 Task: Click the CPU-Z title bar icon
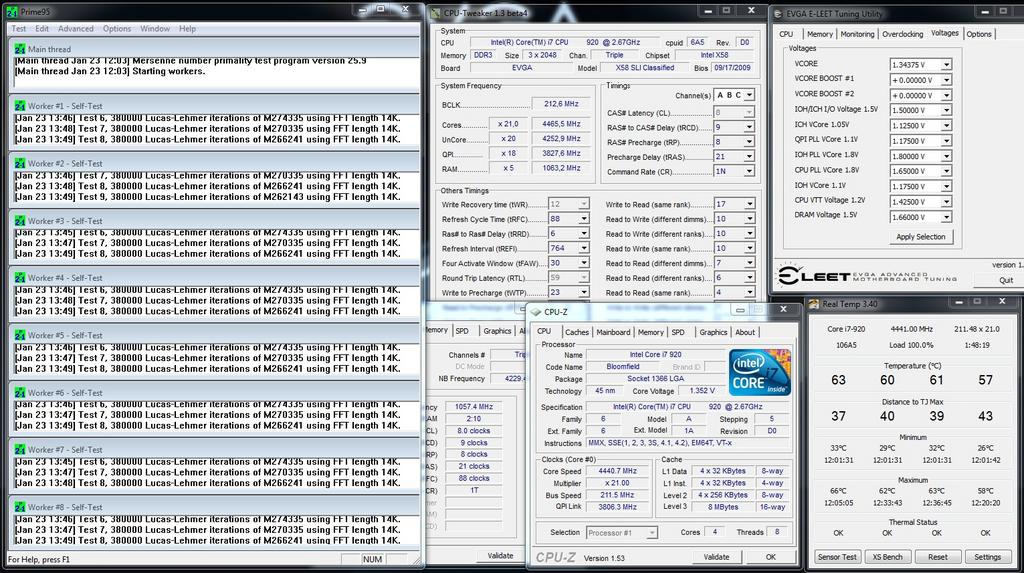[535, 312]
